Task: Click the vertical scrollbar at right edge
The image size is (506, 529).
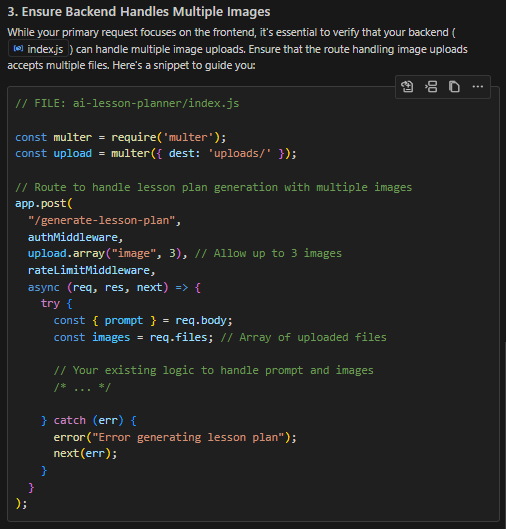Action: pyautogui.click(x=505, y=435)
